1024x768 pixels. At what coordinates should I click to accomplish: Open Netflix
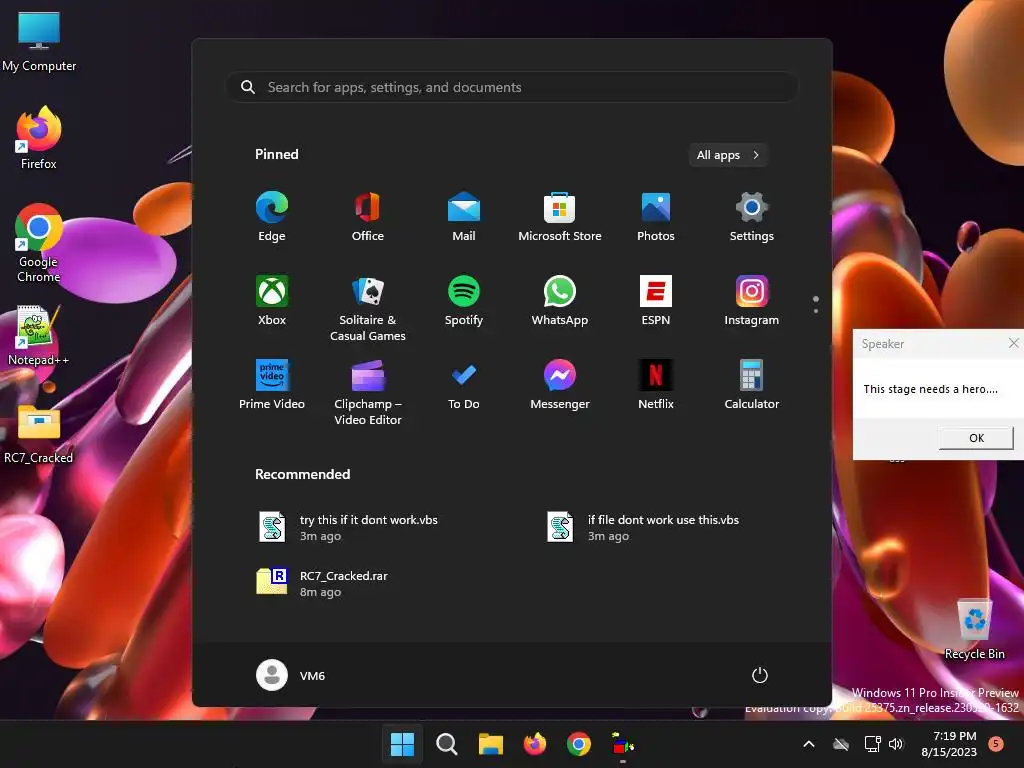coord(656,385)
